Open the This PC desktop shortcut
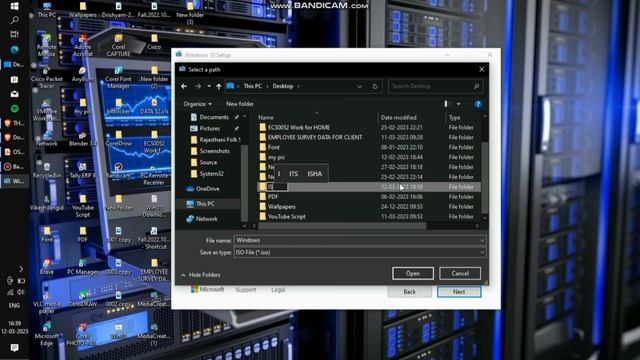 tap(47, 10)
